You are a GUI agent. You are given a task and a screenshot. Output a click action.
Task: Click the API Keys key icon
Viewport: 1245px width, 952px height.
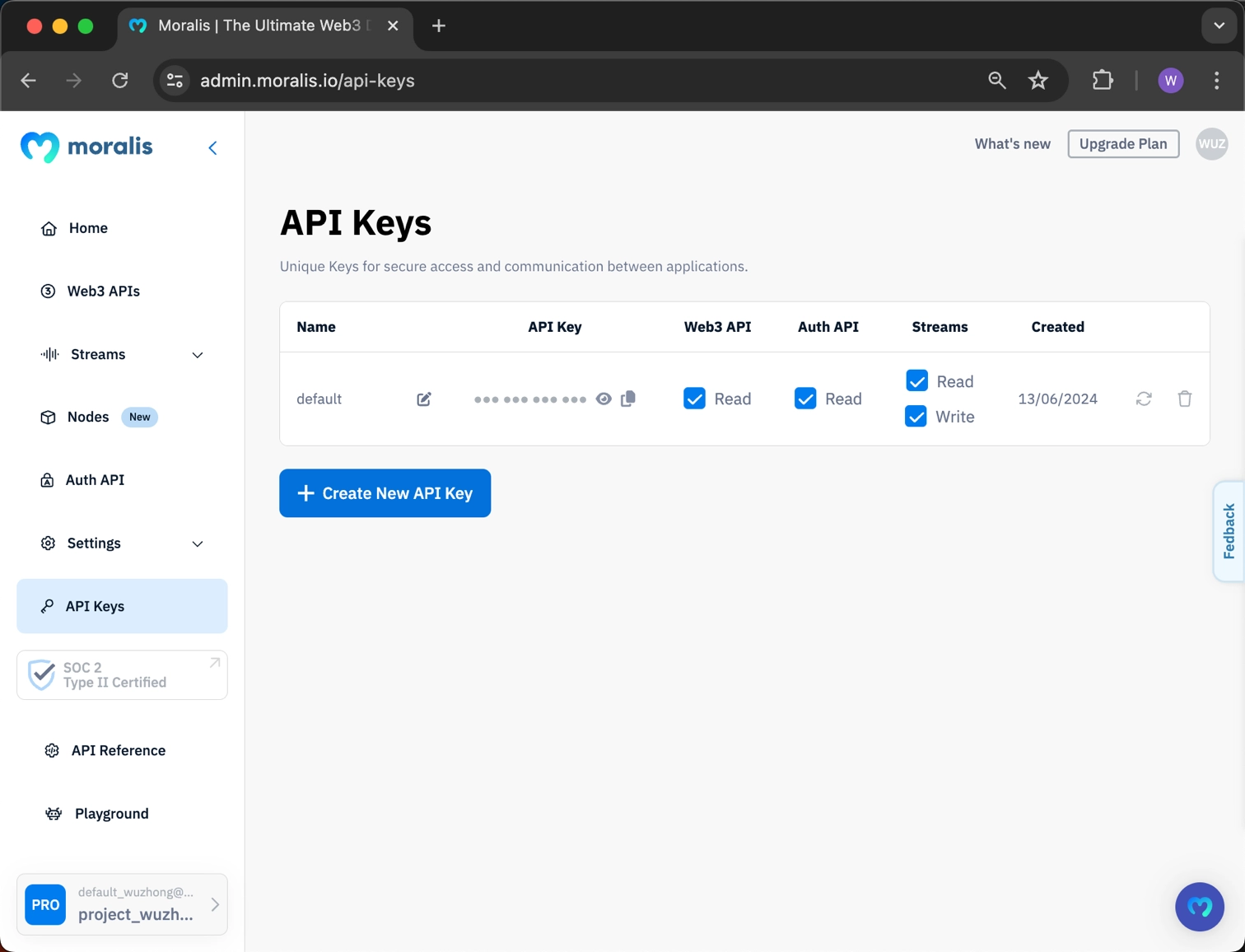point(47,606)
